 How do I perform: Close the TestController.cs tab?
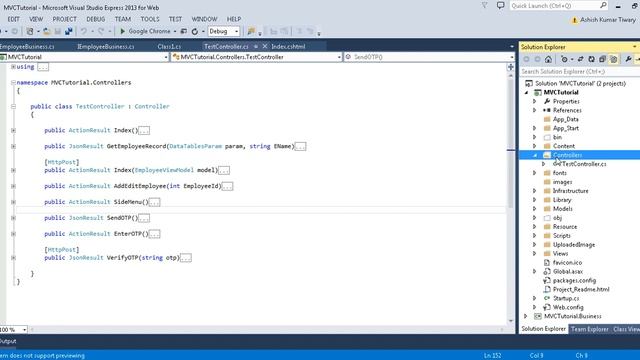(x=264, y=46)
